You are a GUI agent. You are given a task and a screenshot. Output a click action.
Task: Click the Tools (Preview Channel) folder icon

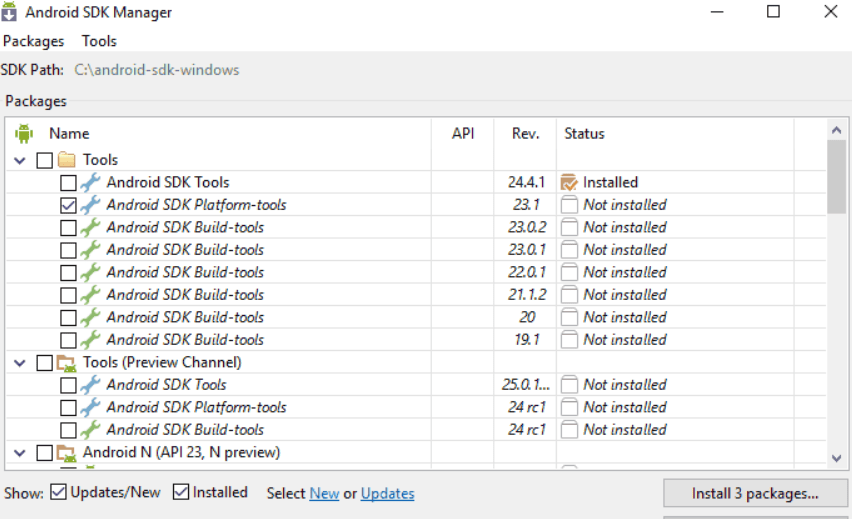coord(67,362)
